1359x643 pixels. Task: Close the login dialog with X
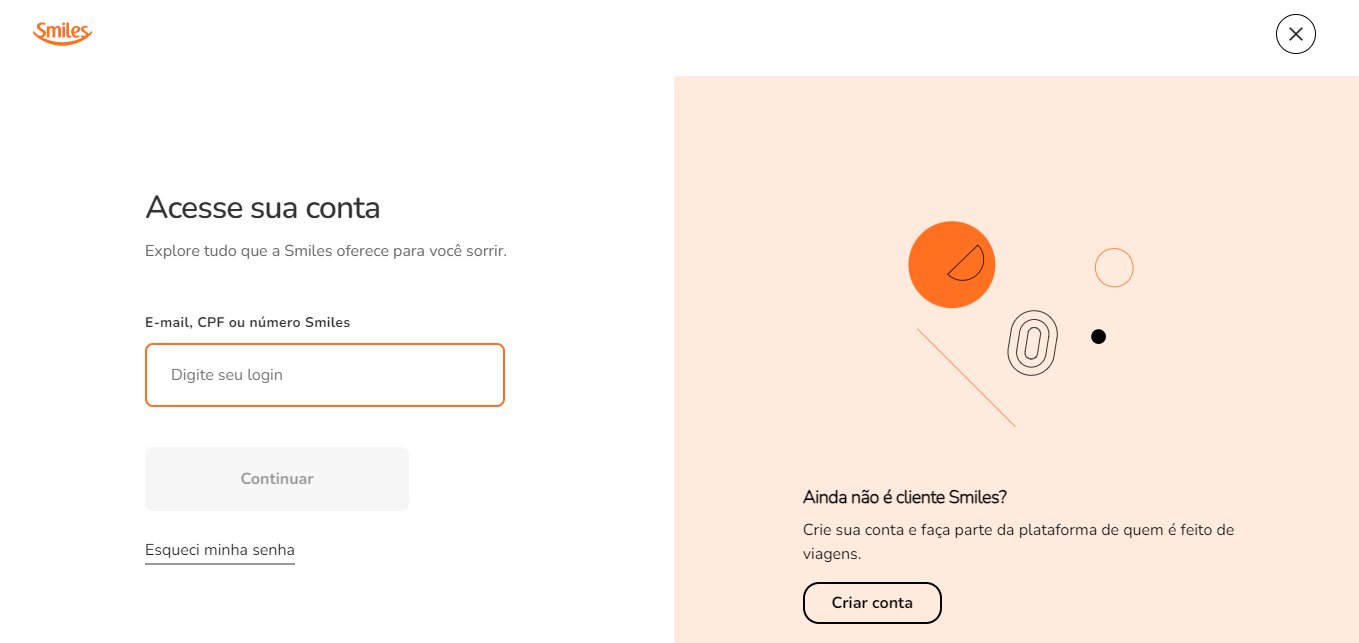1295,34
